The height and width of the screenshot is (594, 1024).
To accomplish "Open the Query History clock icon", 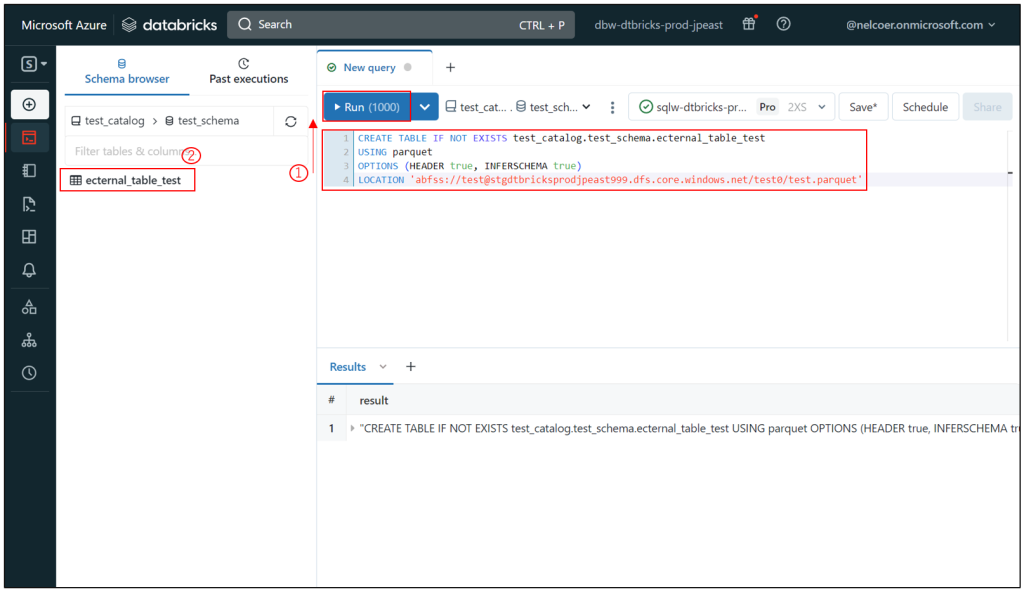I will tap(29, 373).
